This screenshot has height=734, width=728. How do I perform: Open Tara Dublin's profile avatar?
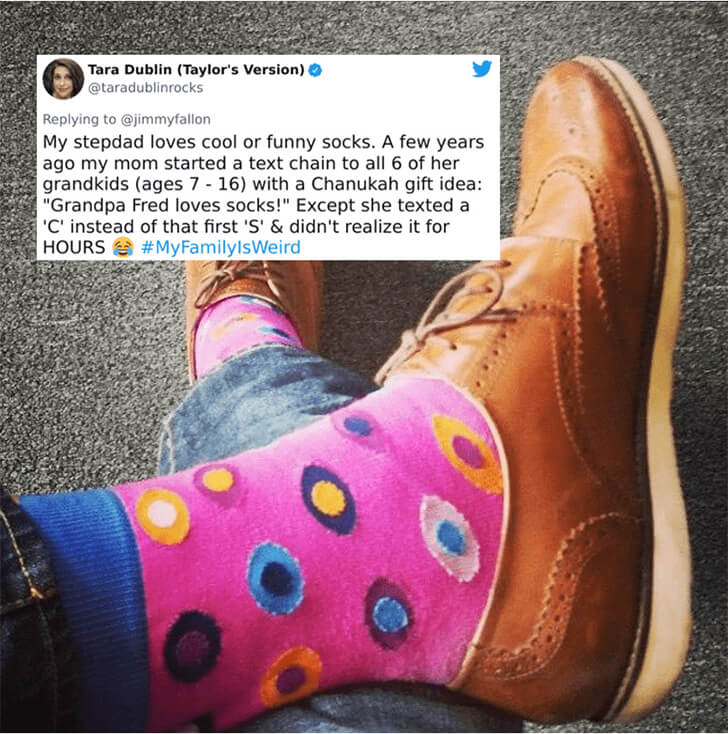pyautogui.click(x=63, y=79)
